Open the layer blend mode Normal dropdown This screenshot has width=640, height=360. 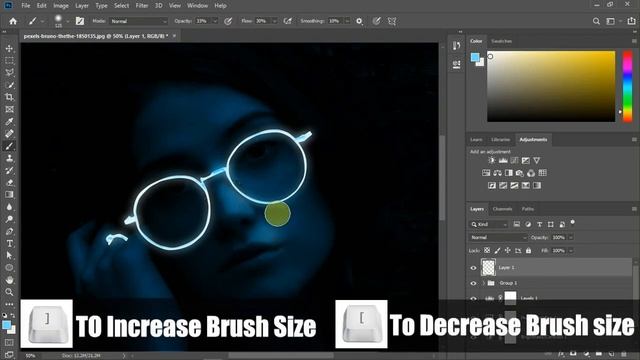[x=498, y=237]
